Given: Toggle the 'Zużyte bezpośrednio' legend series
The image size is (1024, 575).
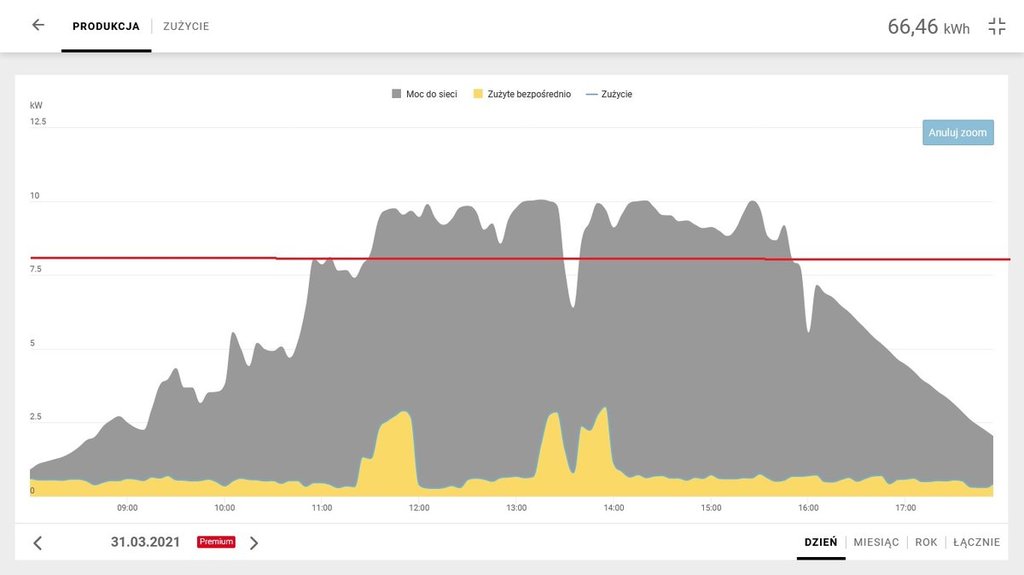Looking at the screenshot, I should coord(521,94).
